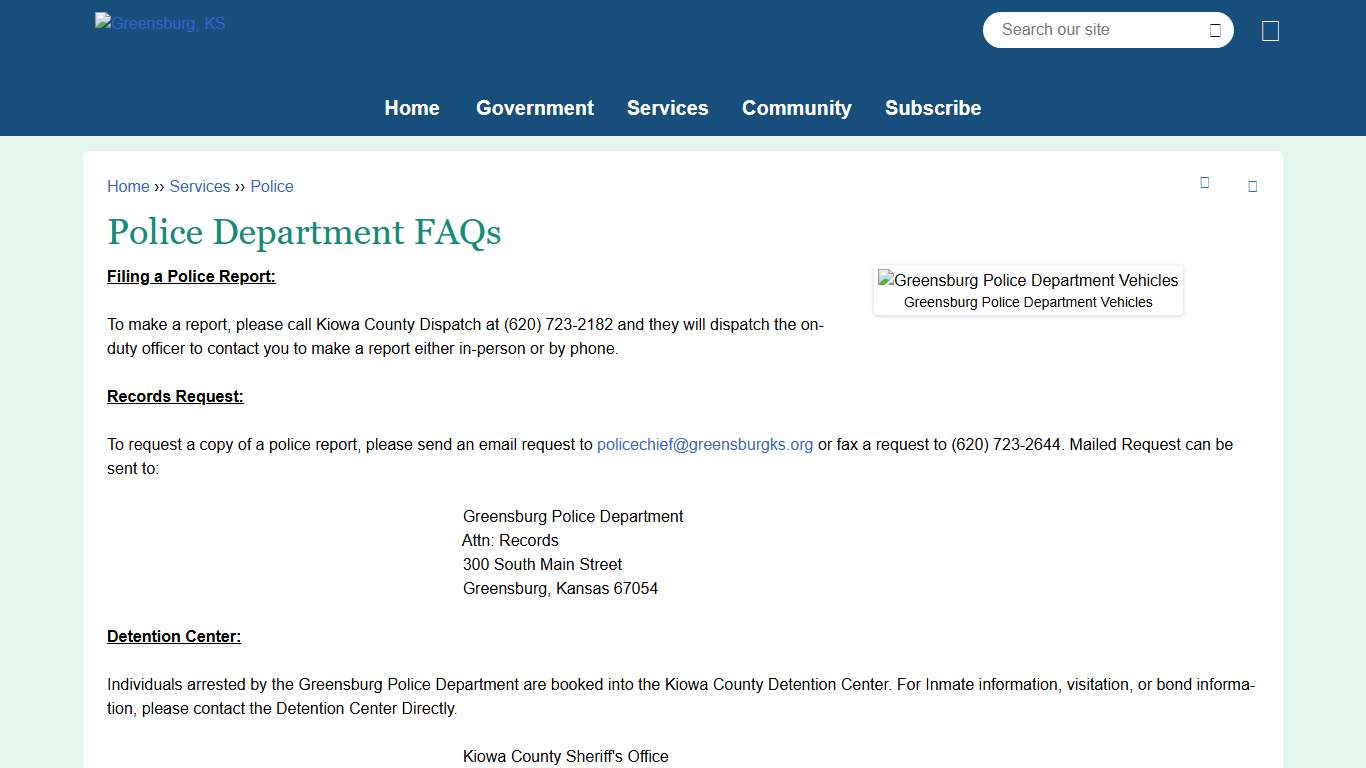Image resolution: width=1366 pixels, height=768 pixels.
Task: Click Services in the breadcrumb trail
Action: click(199, 186)
